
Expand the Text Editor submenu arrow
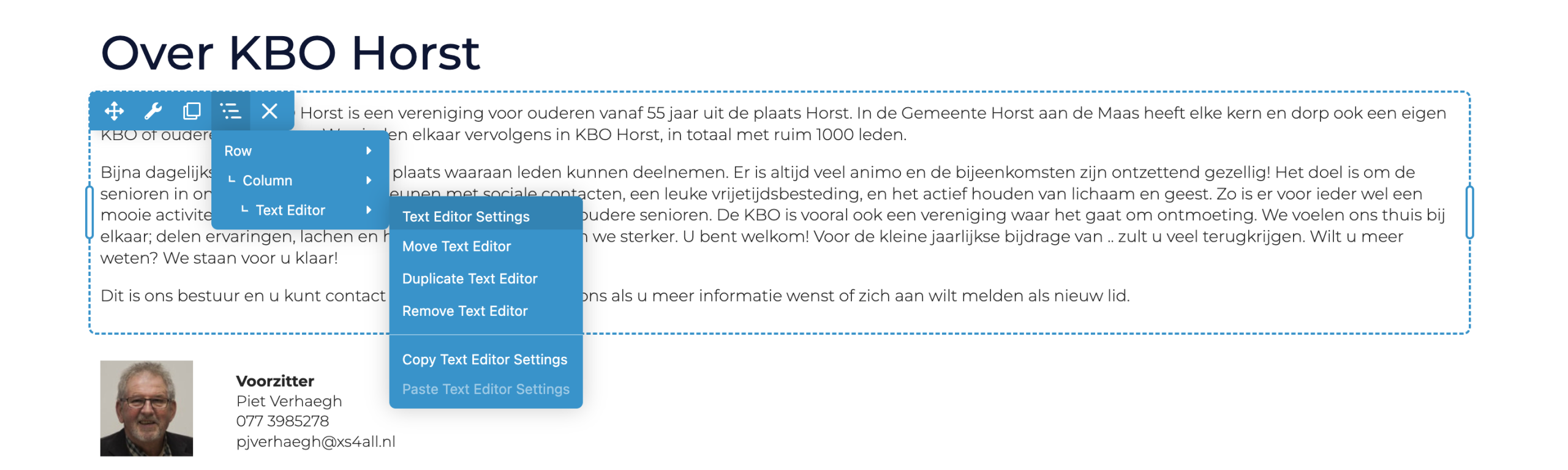pyautogui.click(x=369, y=210)
